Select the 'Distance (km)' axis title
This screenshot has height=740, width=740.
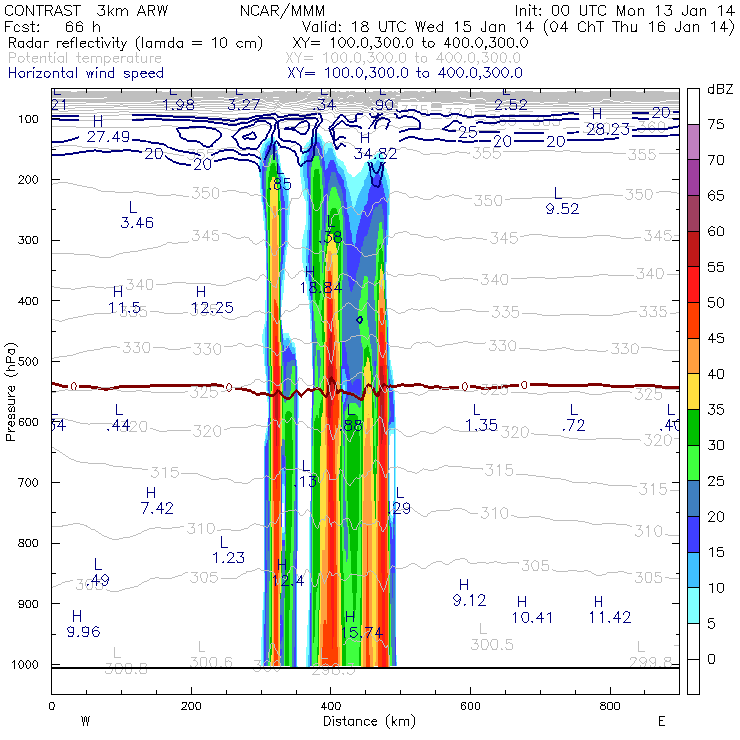coord(370,721)
